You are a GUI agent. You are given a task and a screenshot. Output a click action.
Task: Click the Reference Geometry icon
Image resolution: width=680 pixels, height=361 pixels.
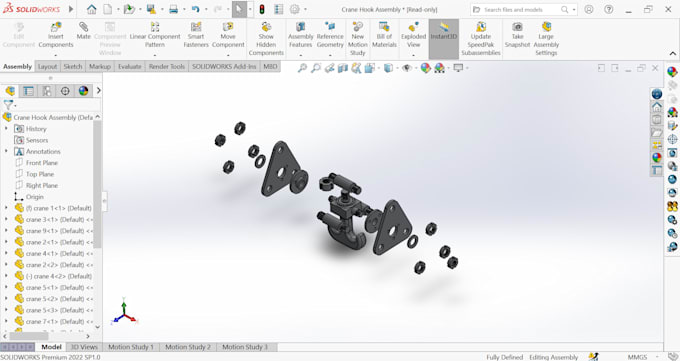pos(330,27)
